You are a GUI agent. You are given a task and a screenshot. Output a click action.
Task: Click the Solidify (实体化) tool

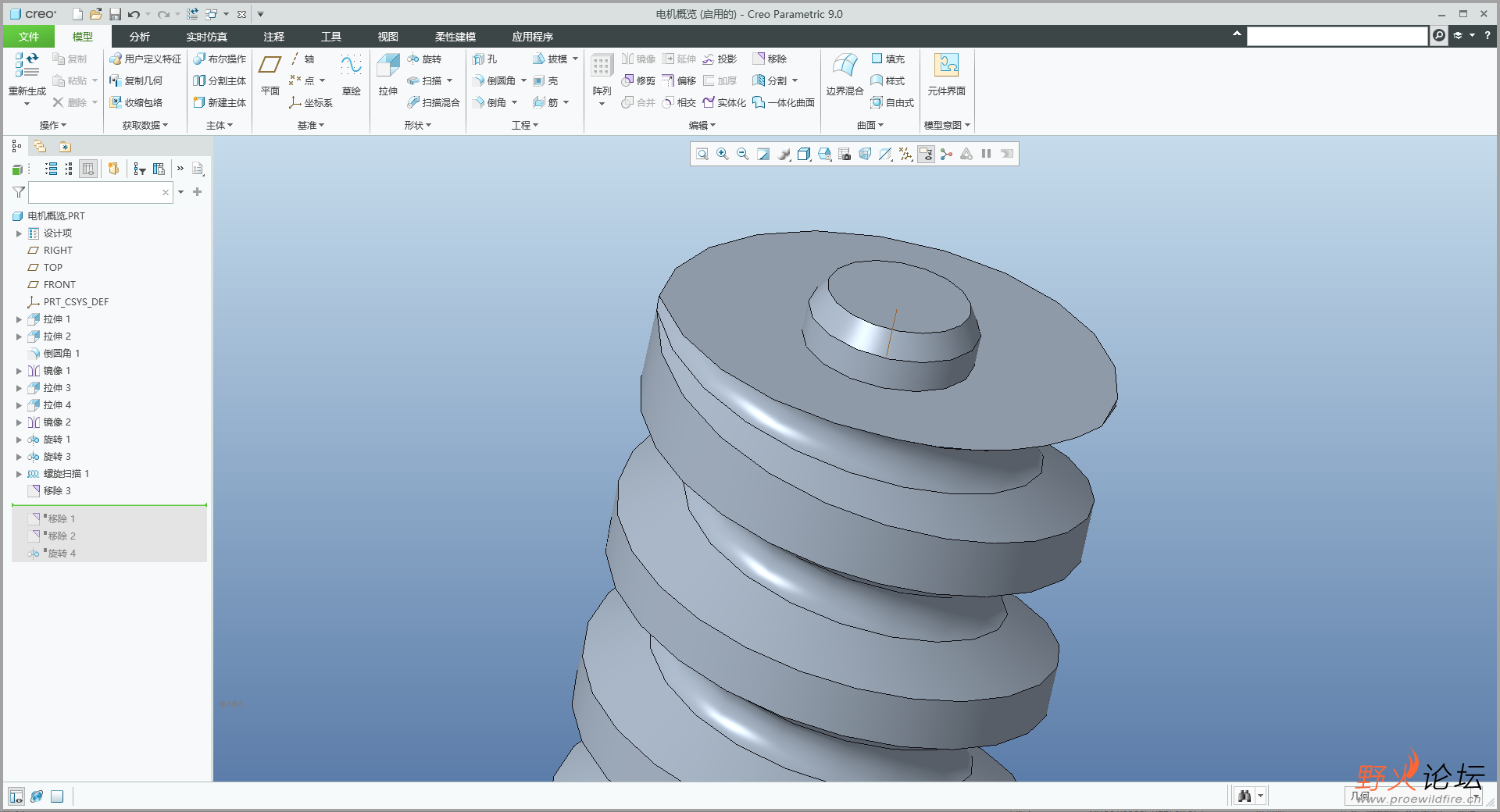pyautogui.click(x=724, y=102)
